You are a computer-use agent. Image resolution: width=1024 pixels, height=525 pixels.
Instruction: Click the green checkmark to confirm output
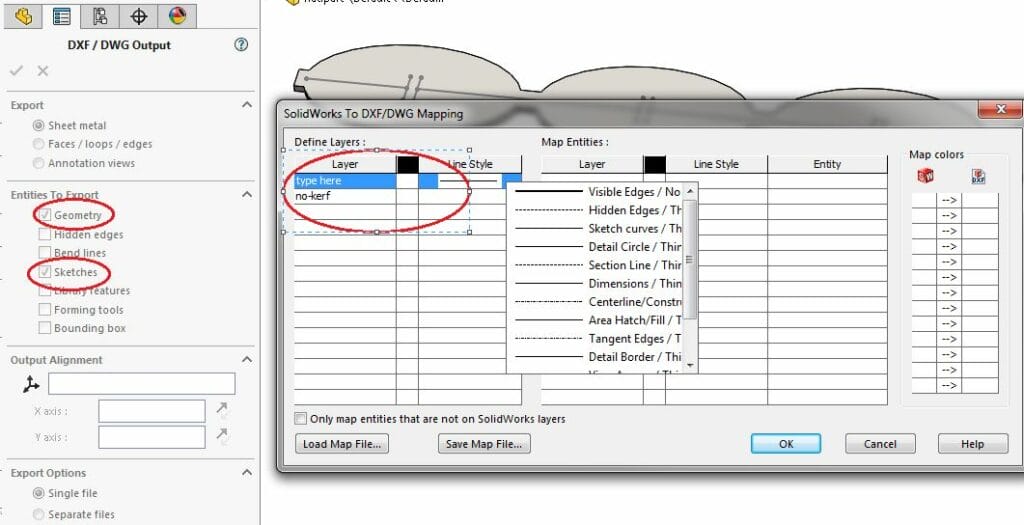coord(16,71)
